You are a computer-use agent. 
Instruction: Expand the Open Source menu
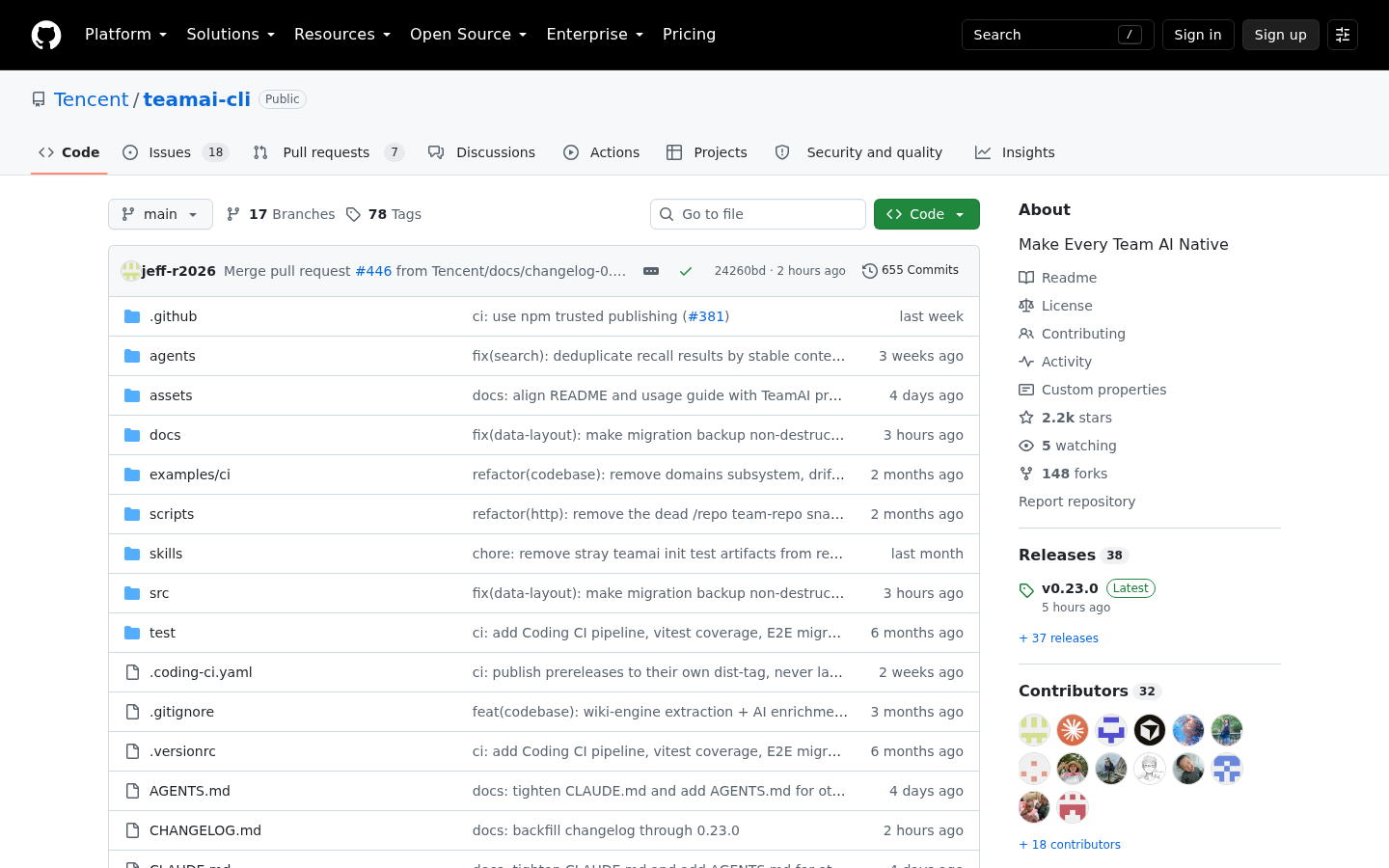468,35
